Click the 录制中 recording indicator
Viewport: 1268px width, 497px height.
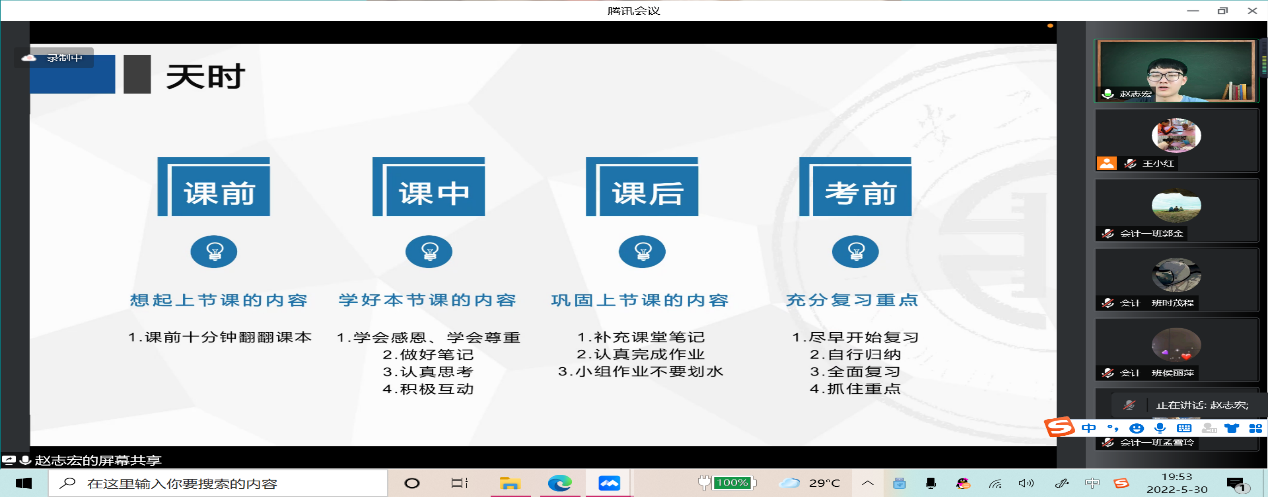(x=56, y=58)
